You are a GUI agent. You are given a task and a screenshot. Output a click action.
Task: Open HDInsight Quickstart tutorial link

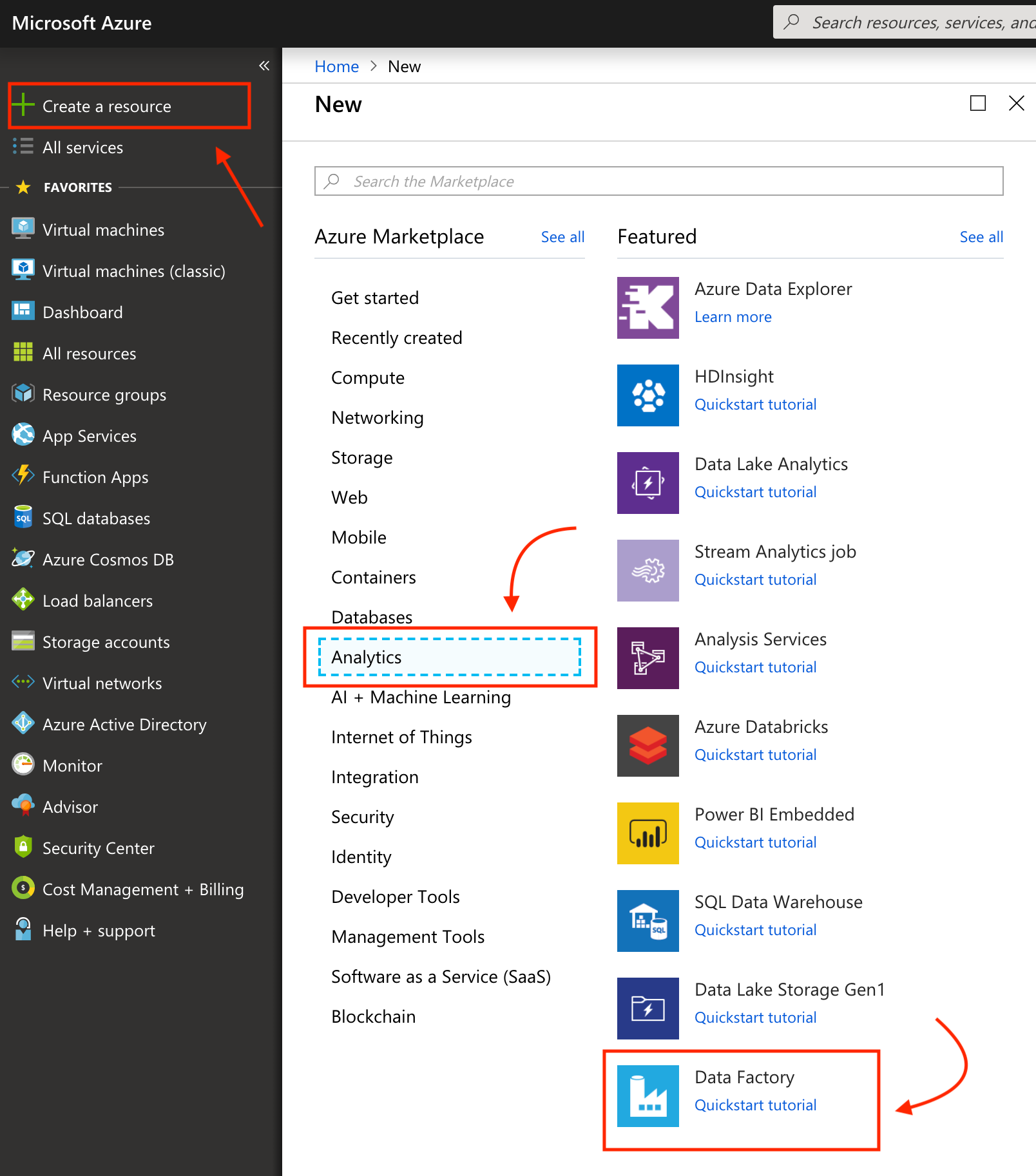point(755,404)
